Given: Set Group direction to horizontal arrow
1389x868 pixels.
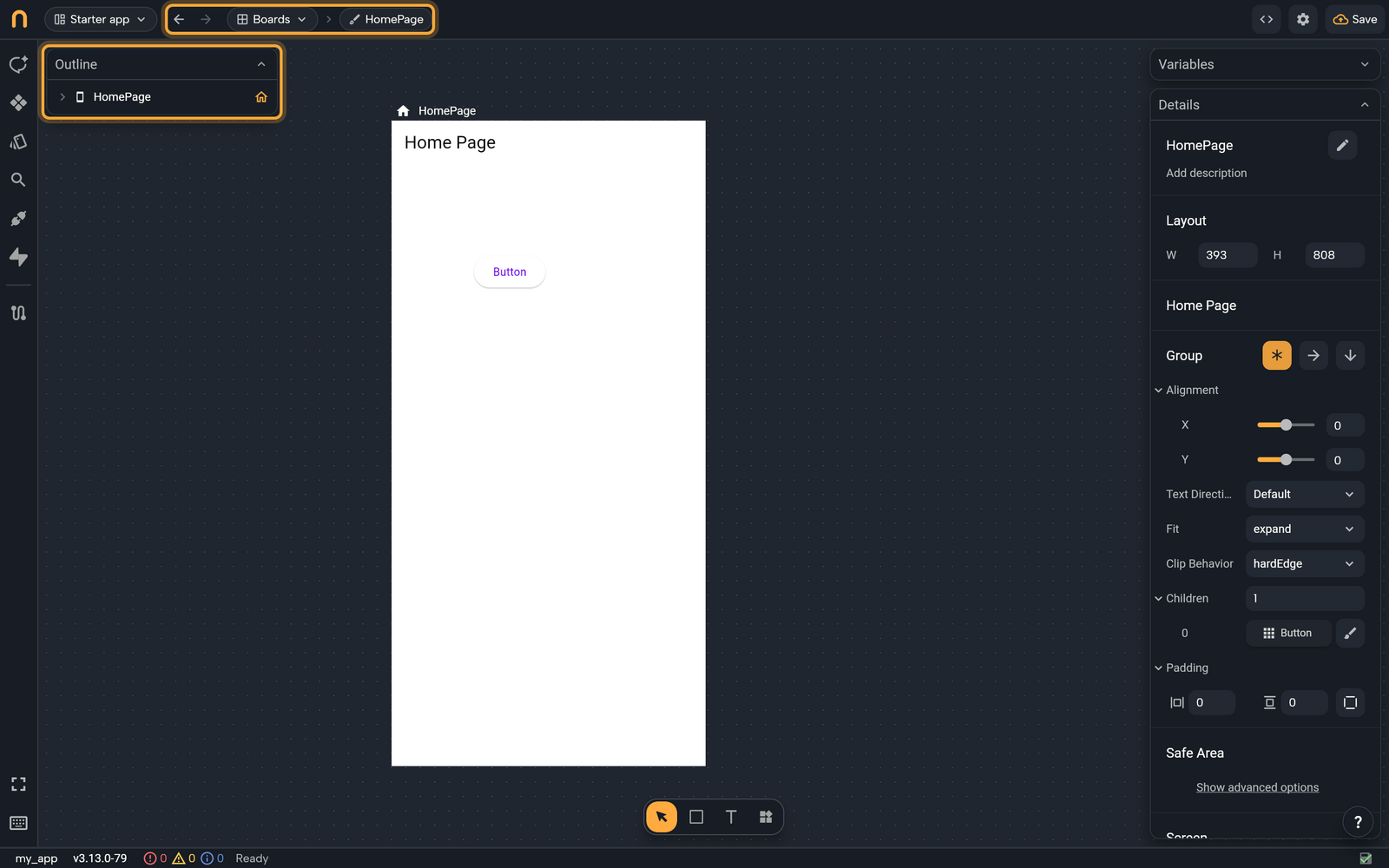Looking at the screenshot, I should pyautogui.click(x=1313, y=355).
